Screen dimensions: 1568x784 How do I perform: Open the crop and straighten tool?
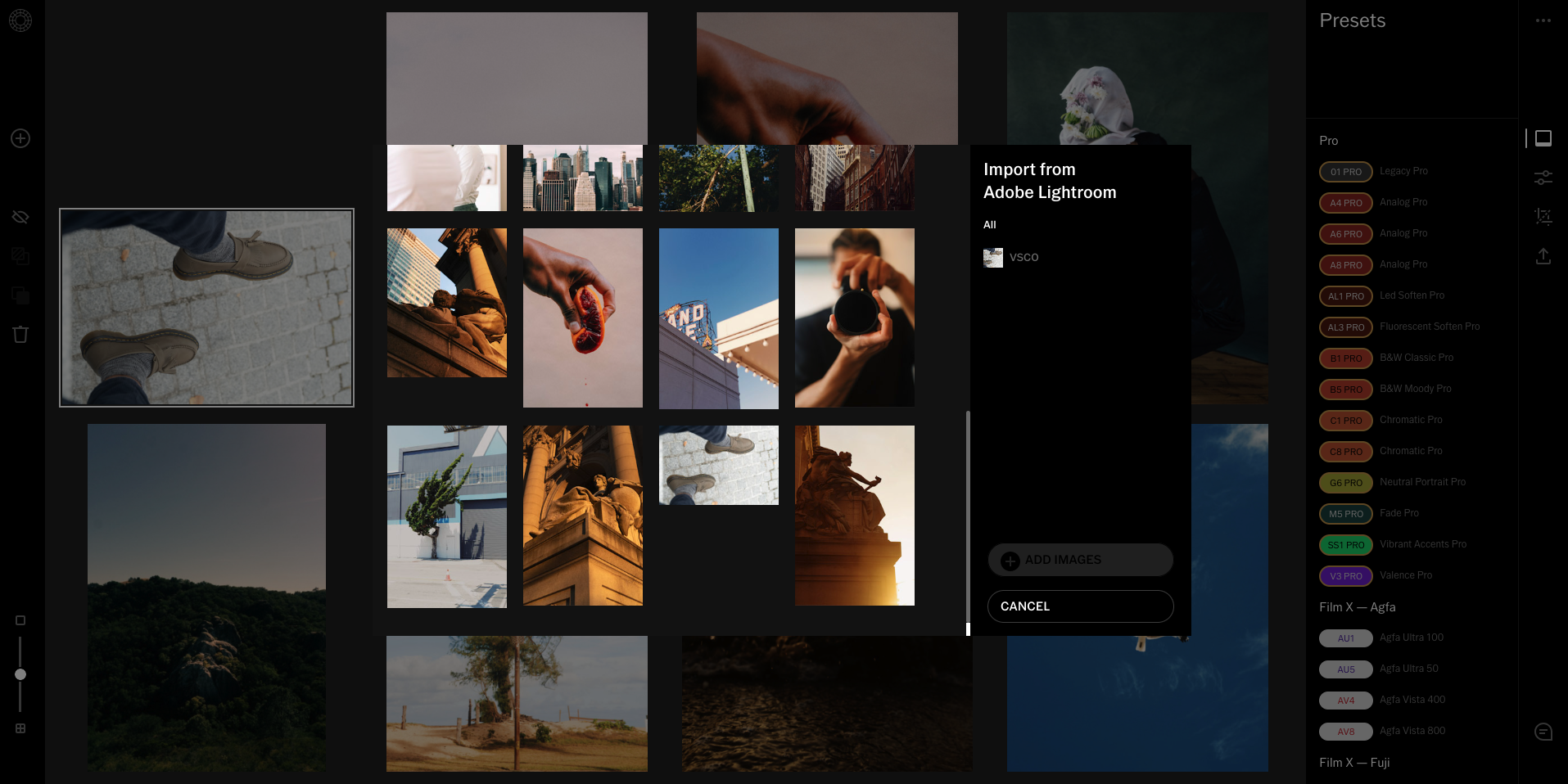tap(1543, 217)
